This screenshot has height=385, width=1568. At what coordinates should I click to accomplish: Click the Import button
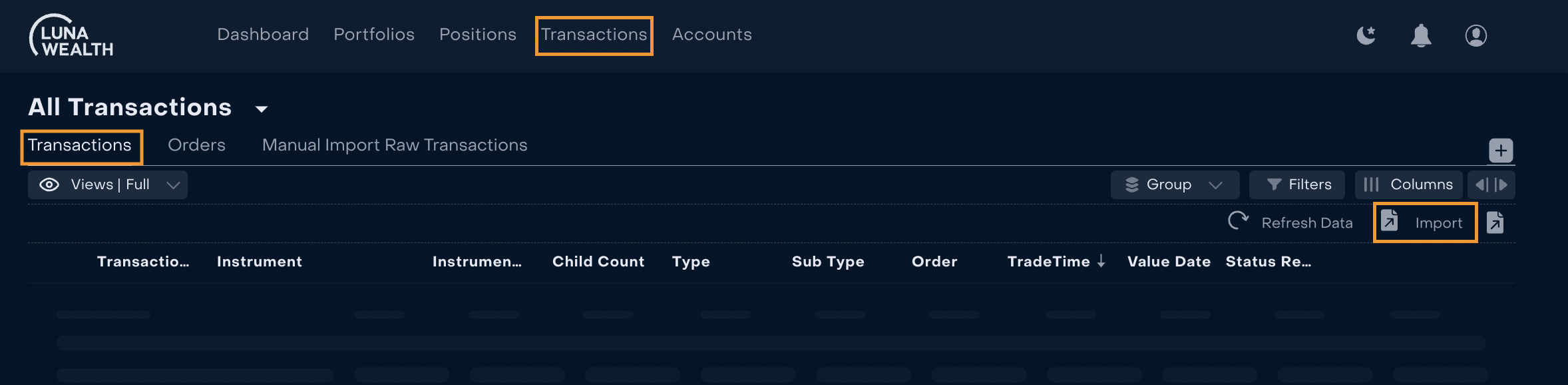[x=1425, y=222]
